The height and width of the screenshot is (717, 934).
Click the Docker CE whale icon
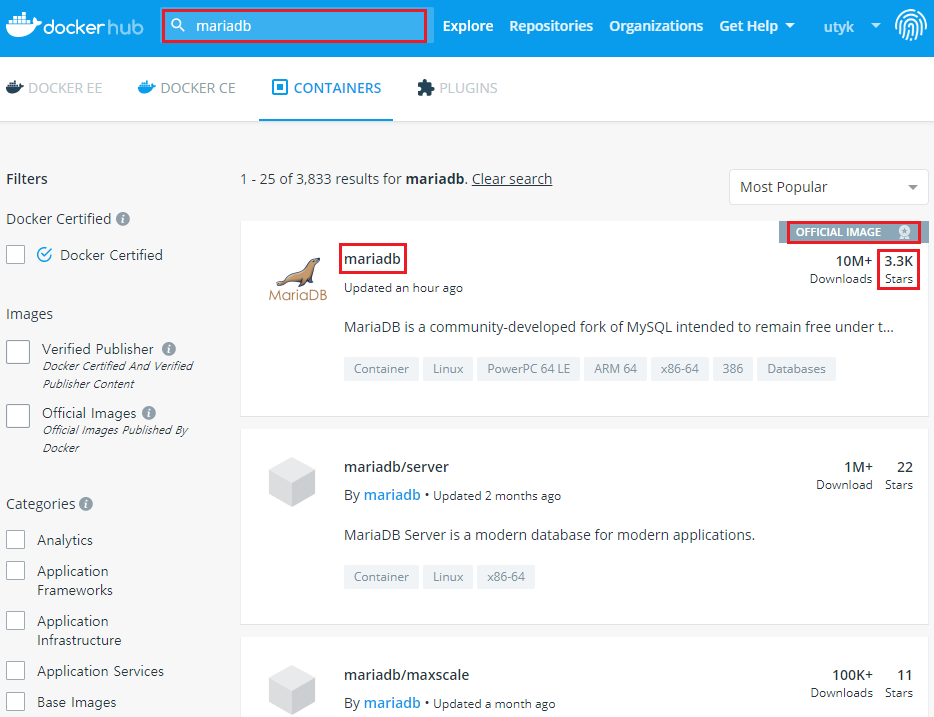point(147,88)
